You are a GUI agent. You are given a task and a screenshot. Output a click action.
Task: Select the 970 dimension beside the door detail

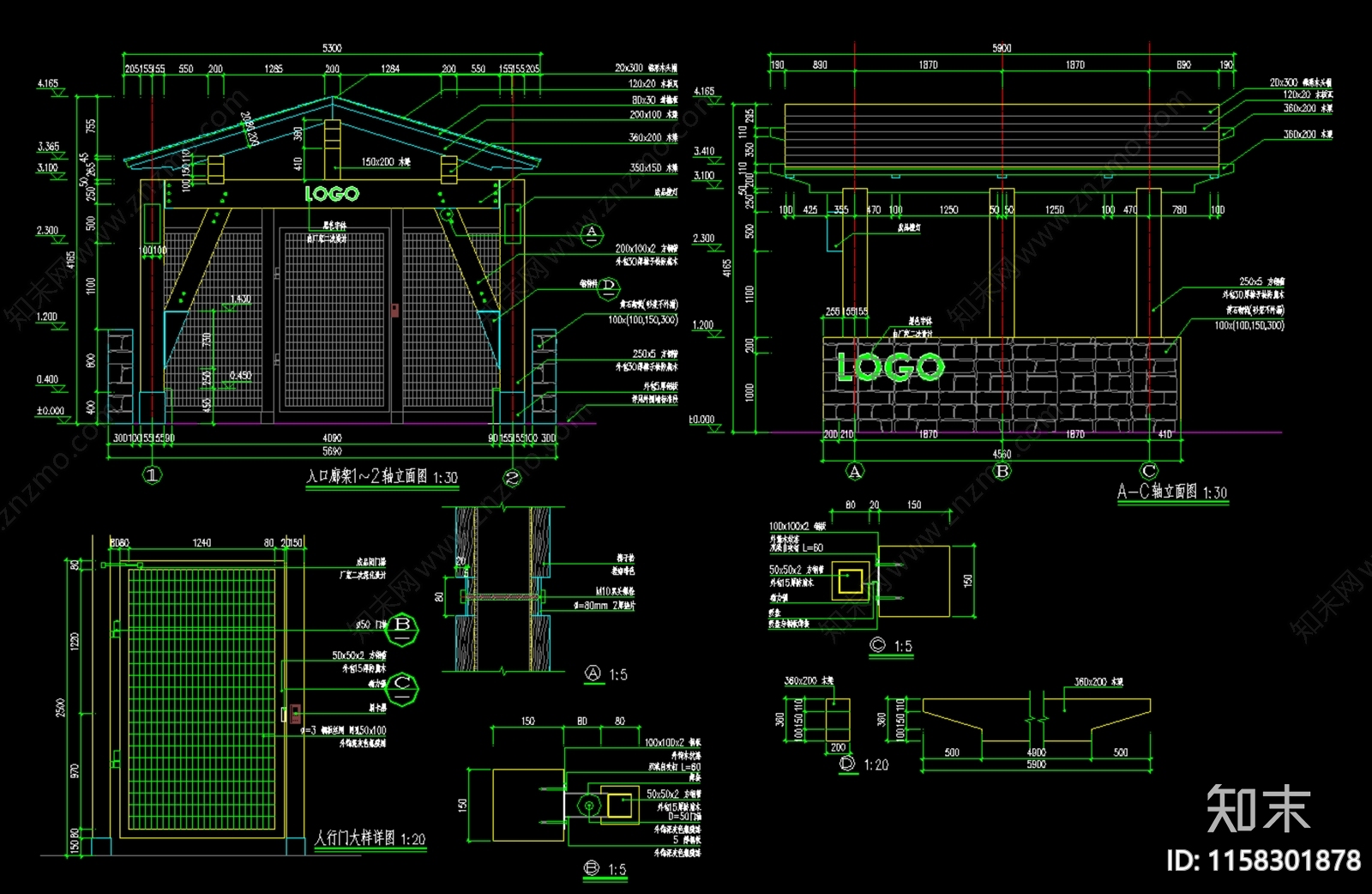[75, 770]
